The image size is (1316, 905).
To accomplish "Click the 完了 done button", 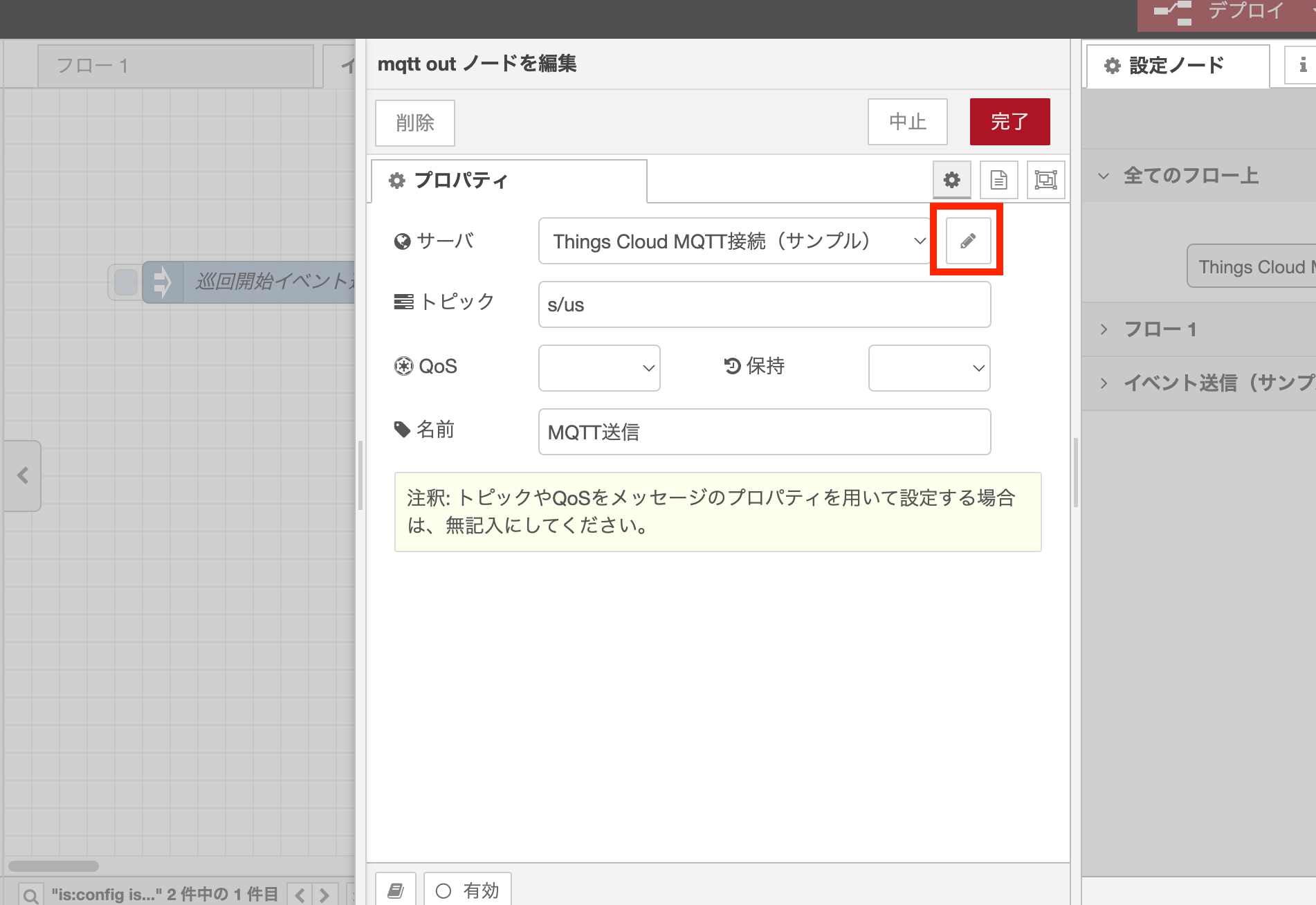I will coord(1009,122).
